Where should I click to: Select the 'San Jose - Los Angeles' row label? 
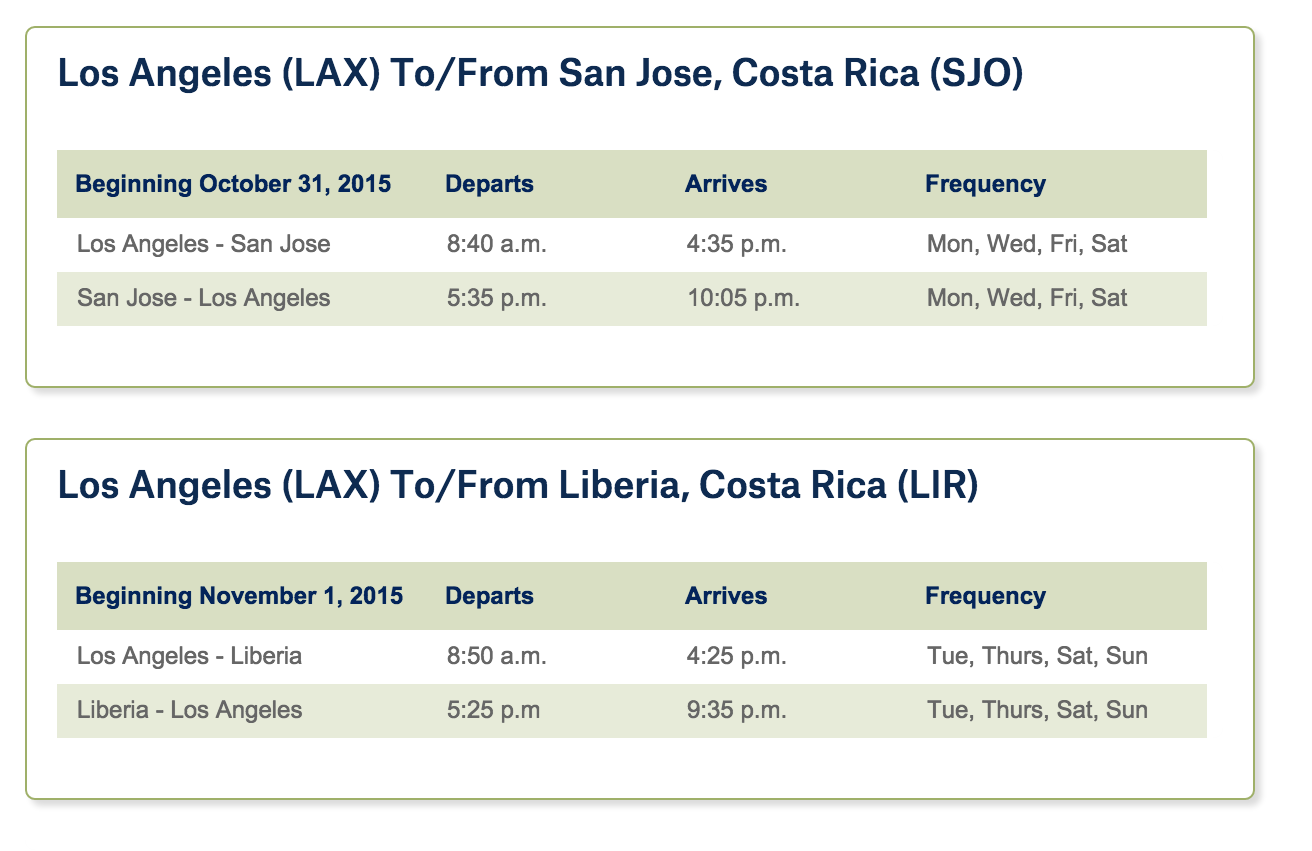click(203, 298)
